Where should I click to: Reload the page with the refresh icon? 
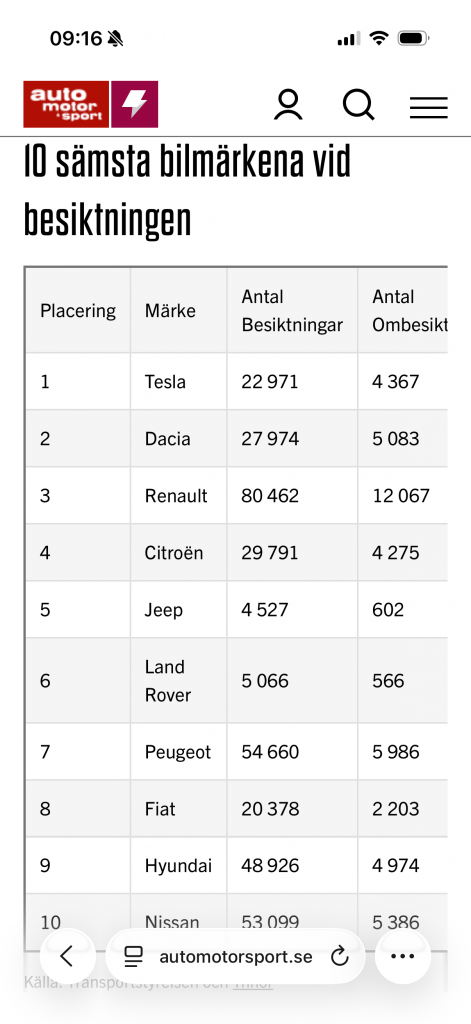point(340,957)
